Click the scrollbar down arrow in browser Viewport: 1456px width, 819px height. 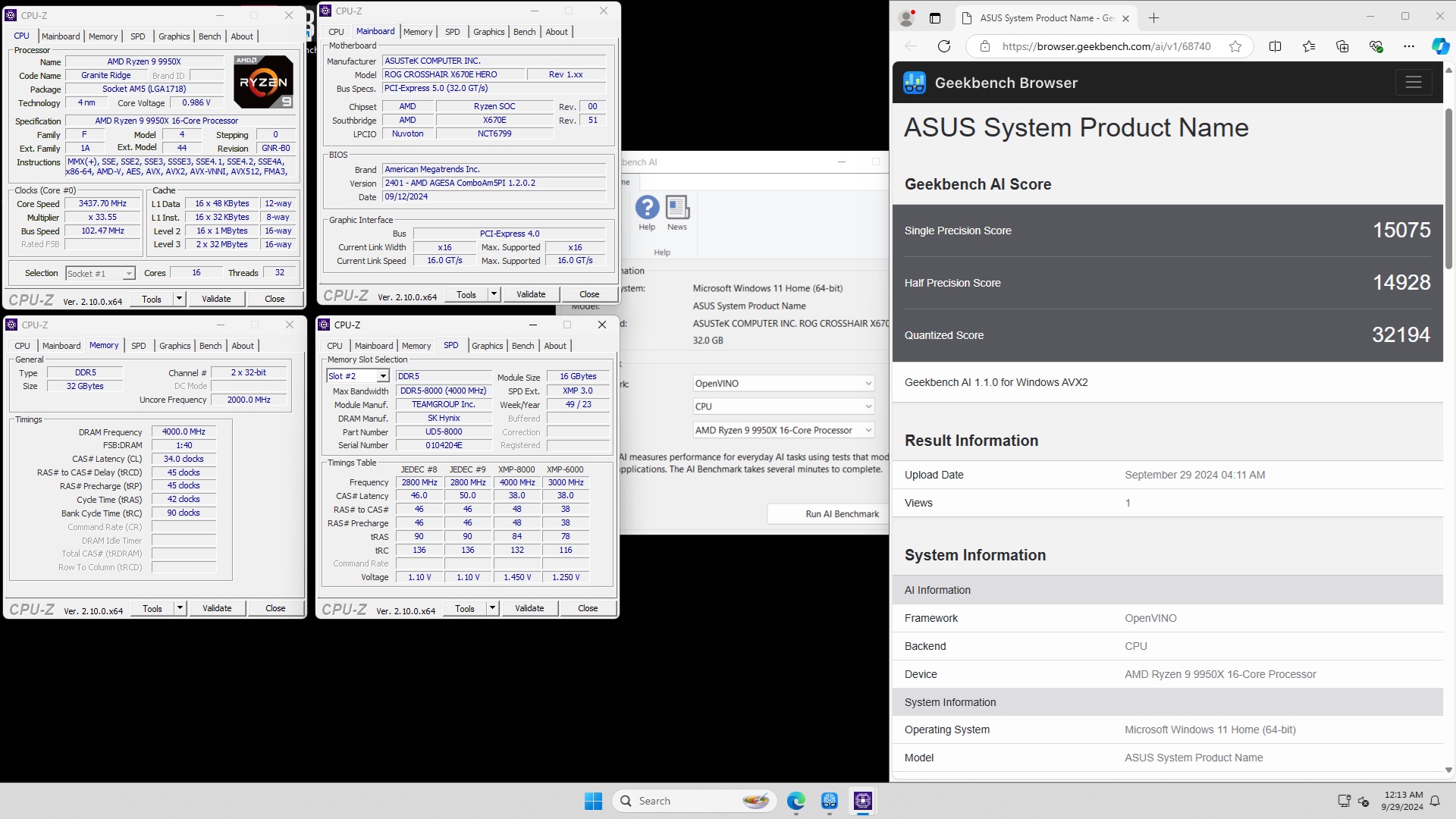point(1448,770)
